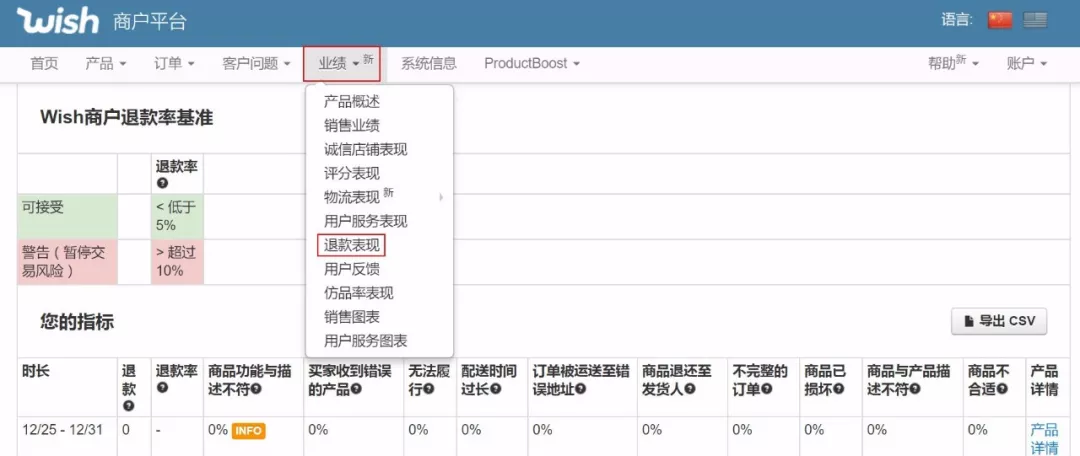Click the 导出 CSV button
Viewport: 1080px width, 456px height.
click(998, 321)
